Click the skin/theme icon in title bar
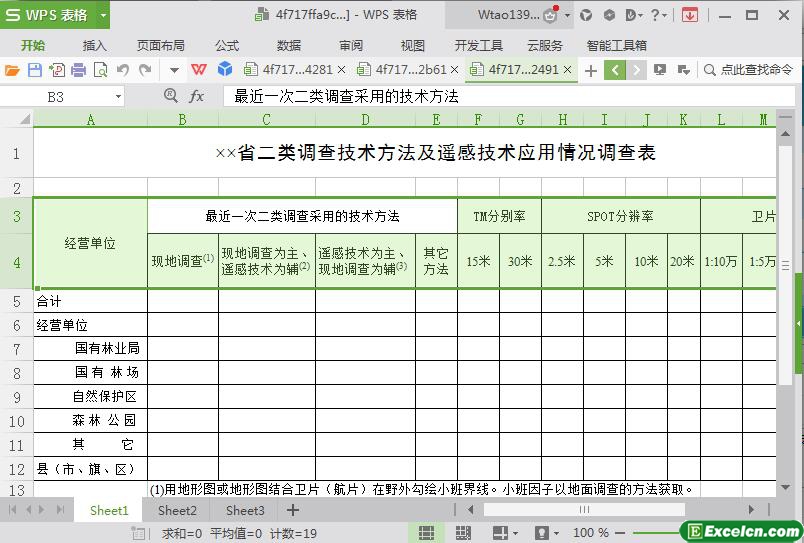The image size is (804, 543). coord(586,15)
